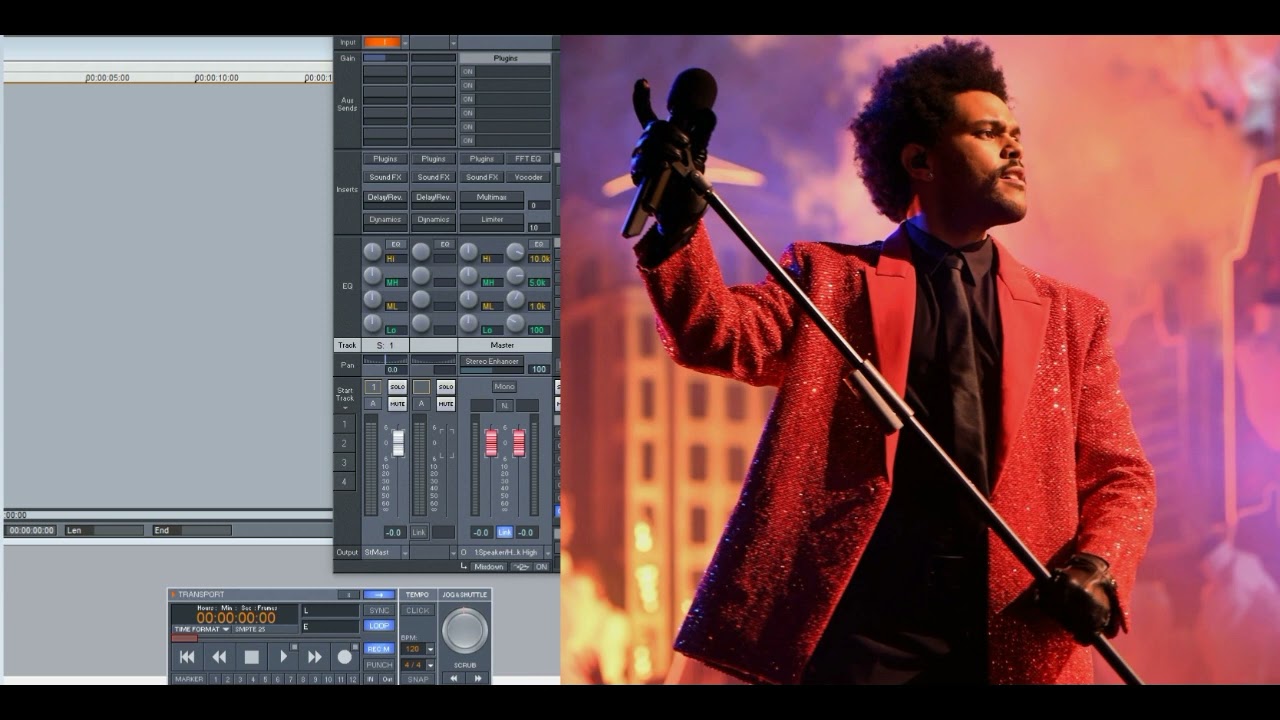Click the routing arrow icon left of Mixdown
1280x720 pixels.
tap(464, 566)
